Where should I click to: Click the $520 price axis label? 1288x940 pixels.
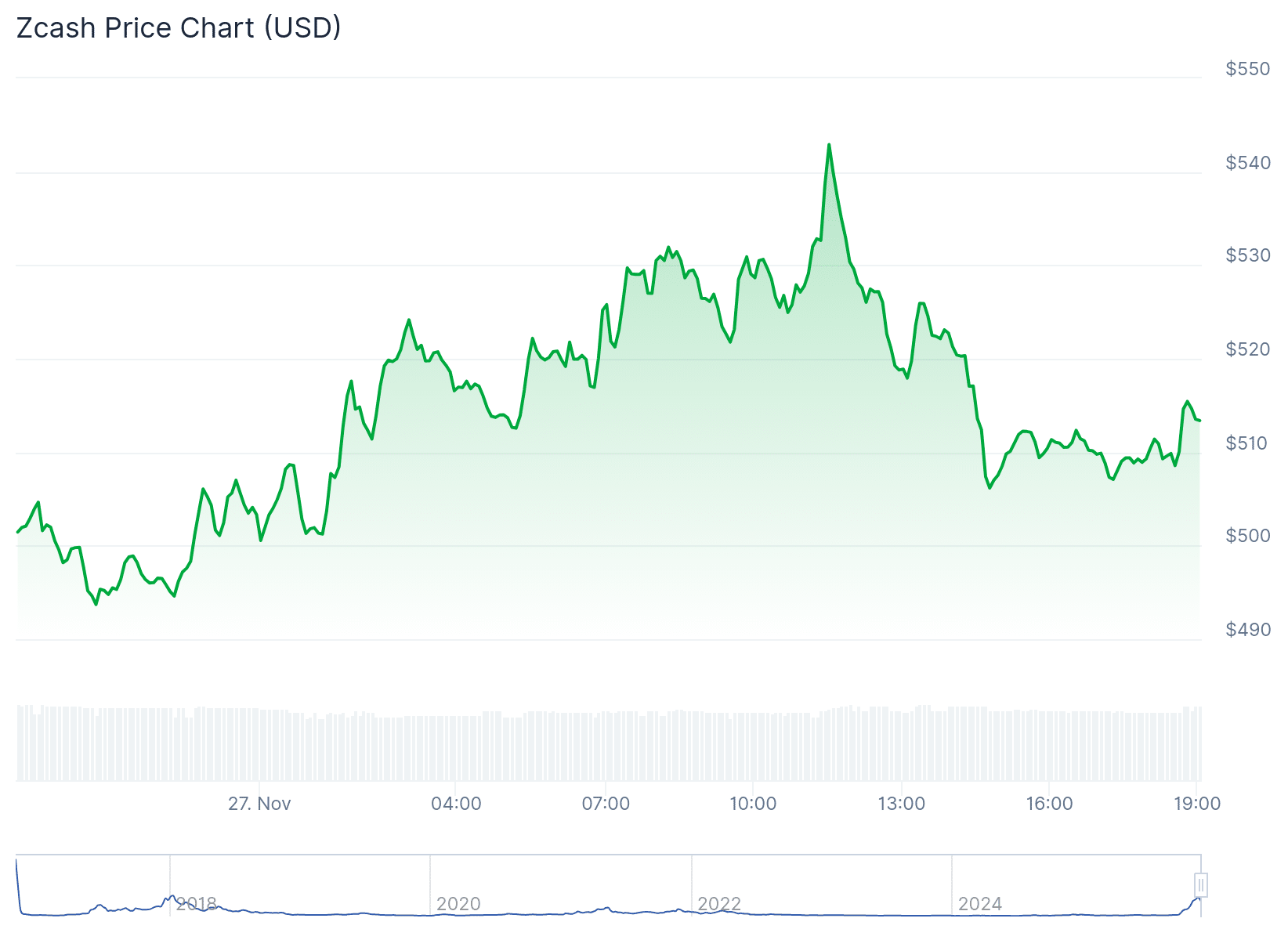(x=1248, y=349)
